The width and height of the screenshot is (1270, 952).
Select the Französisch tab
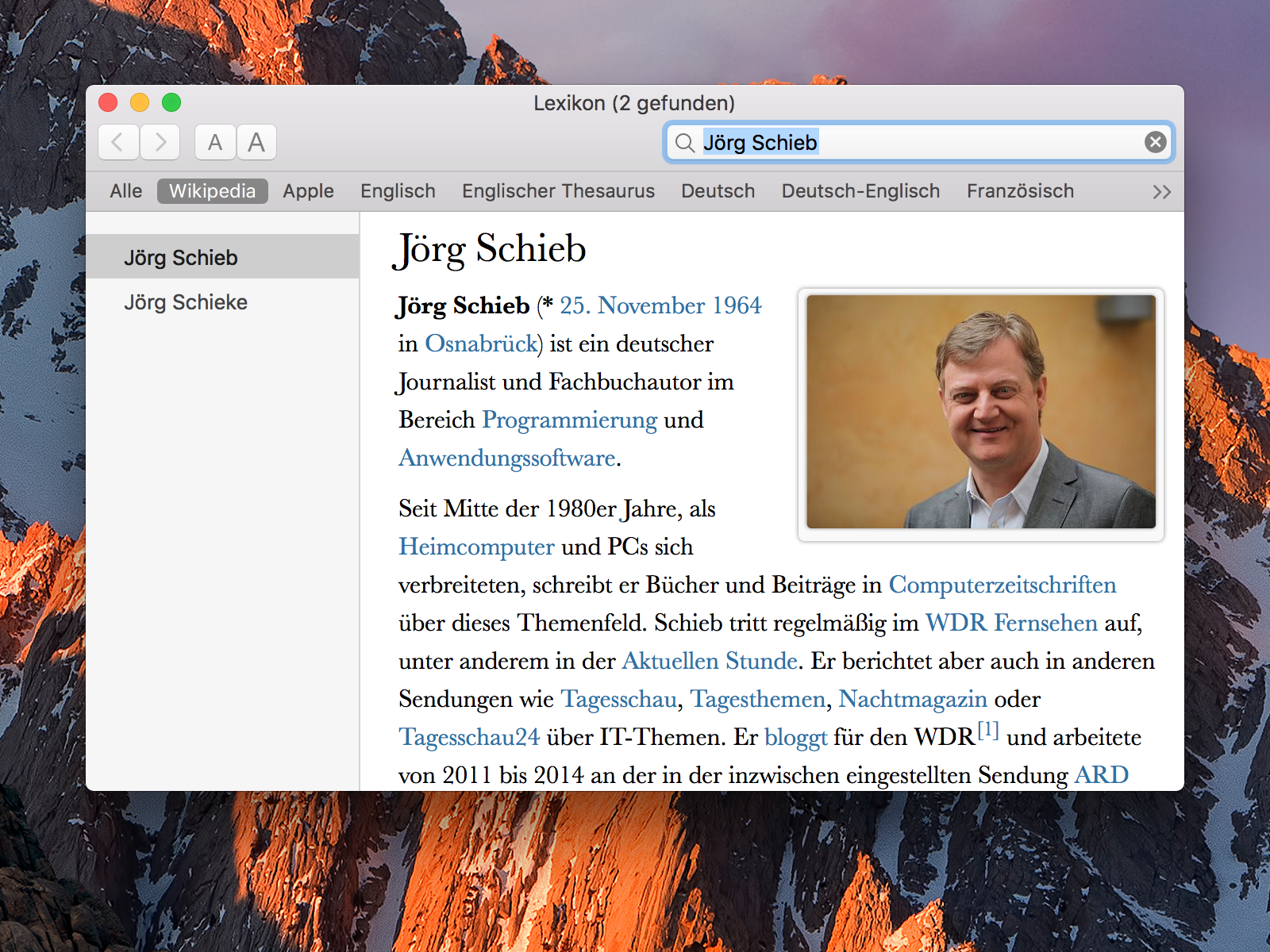tap(1020, 191)
